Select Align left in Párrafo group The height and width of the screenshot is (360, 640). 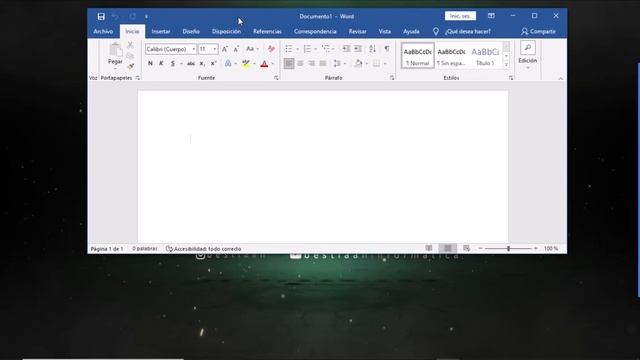[x=289, y=63]
